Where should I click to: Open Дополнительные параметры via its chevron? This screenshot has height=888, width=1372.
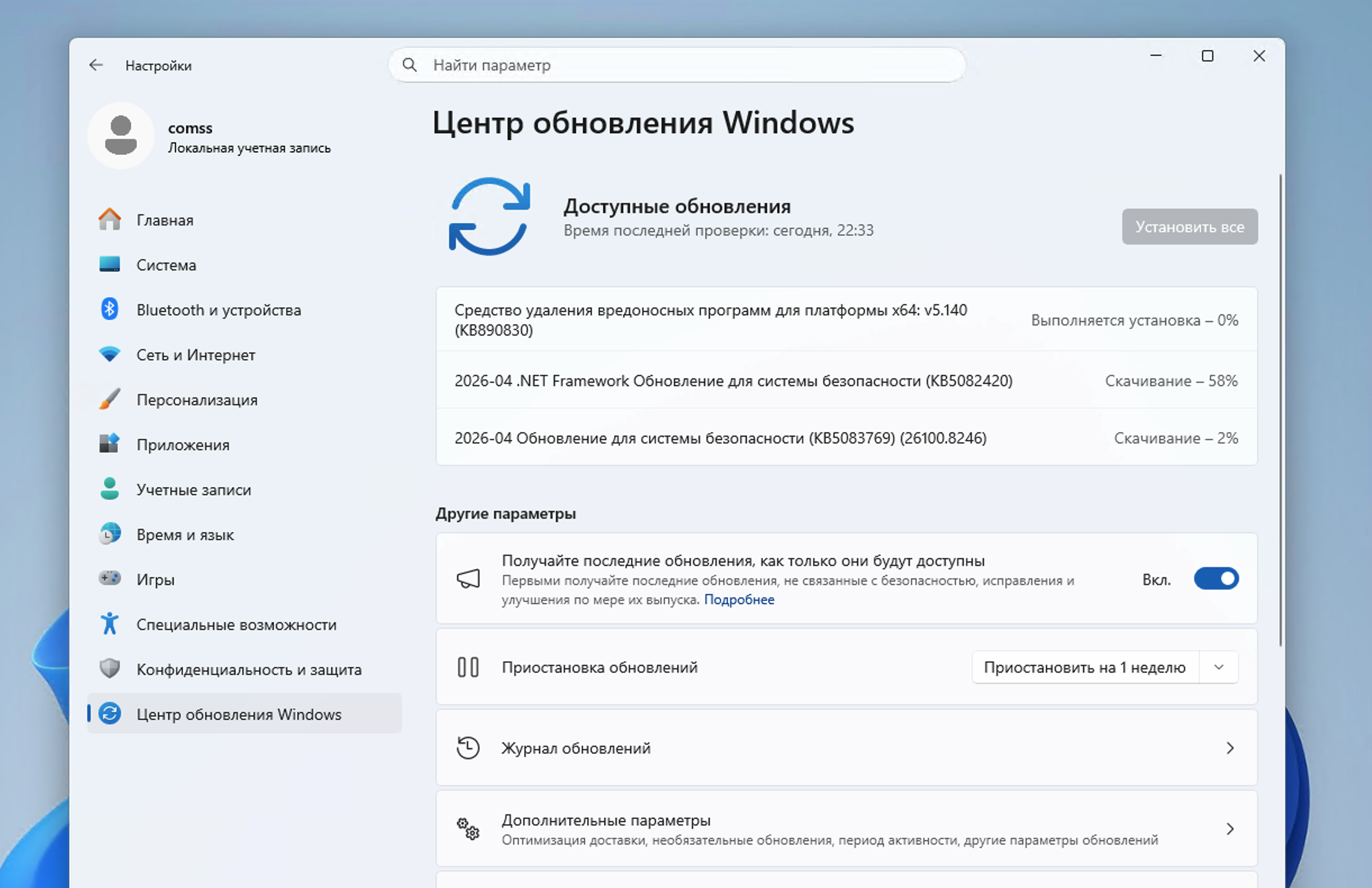pyautogui.click(x=1230, y=828)
